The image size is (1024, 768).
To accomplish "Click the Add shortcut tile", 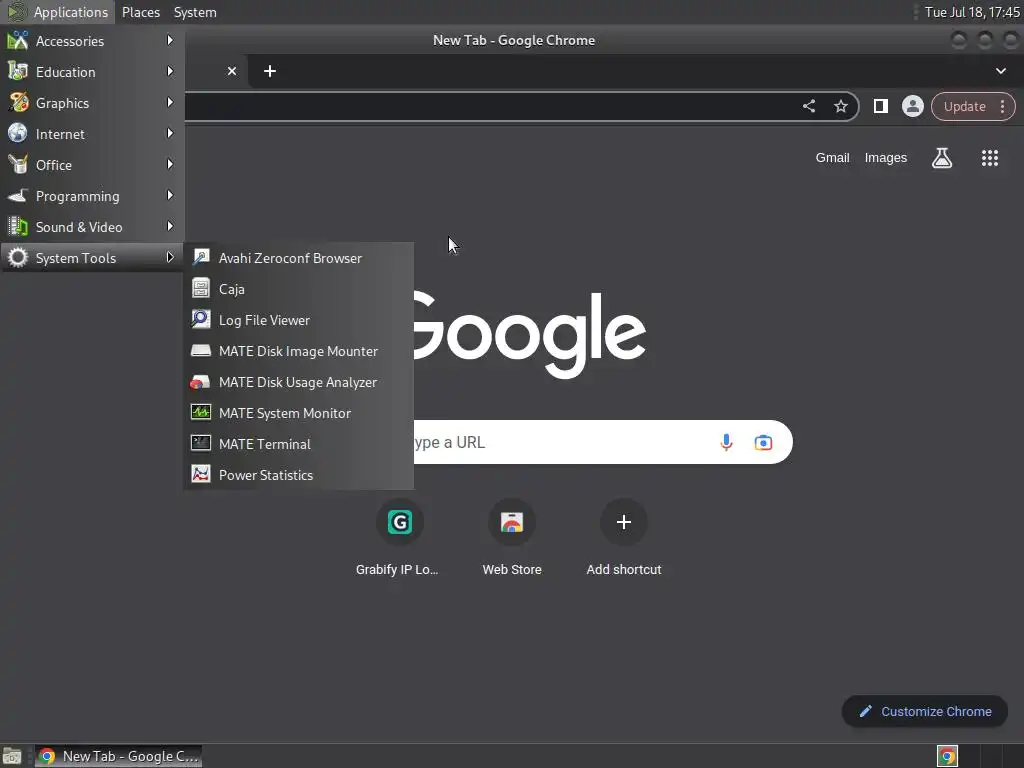I will click(x=624, y=538).
